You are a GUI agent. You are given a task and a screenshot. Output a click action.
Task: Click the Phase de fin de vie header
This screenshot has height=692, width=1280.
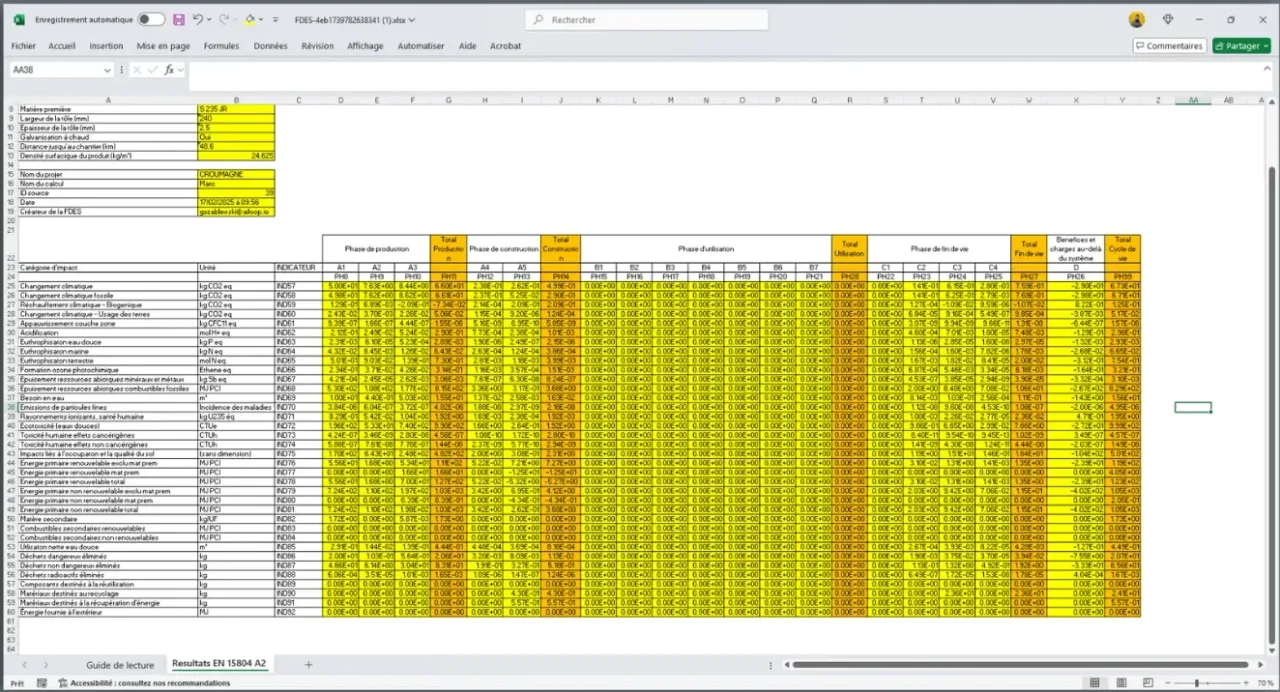[x=939, y=248]
